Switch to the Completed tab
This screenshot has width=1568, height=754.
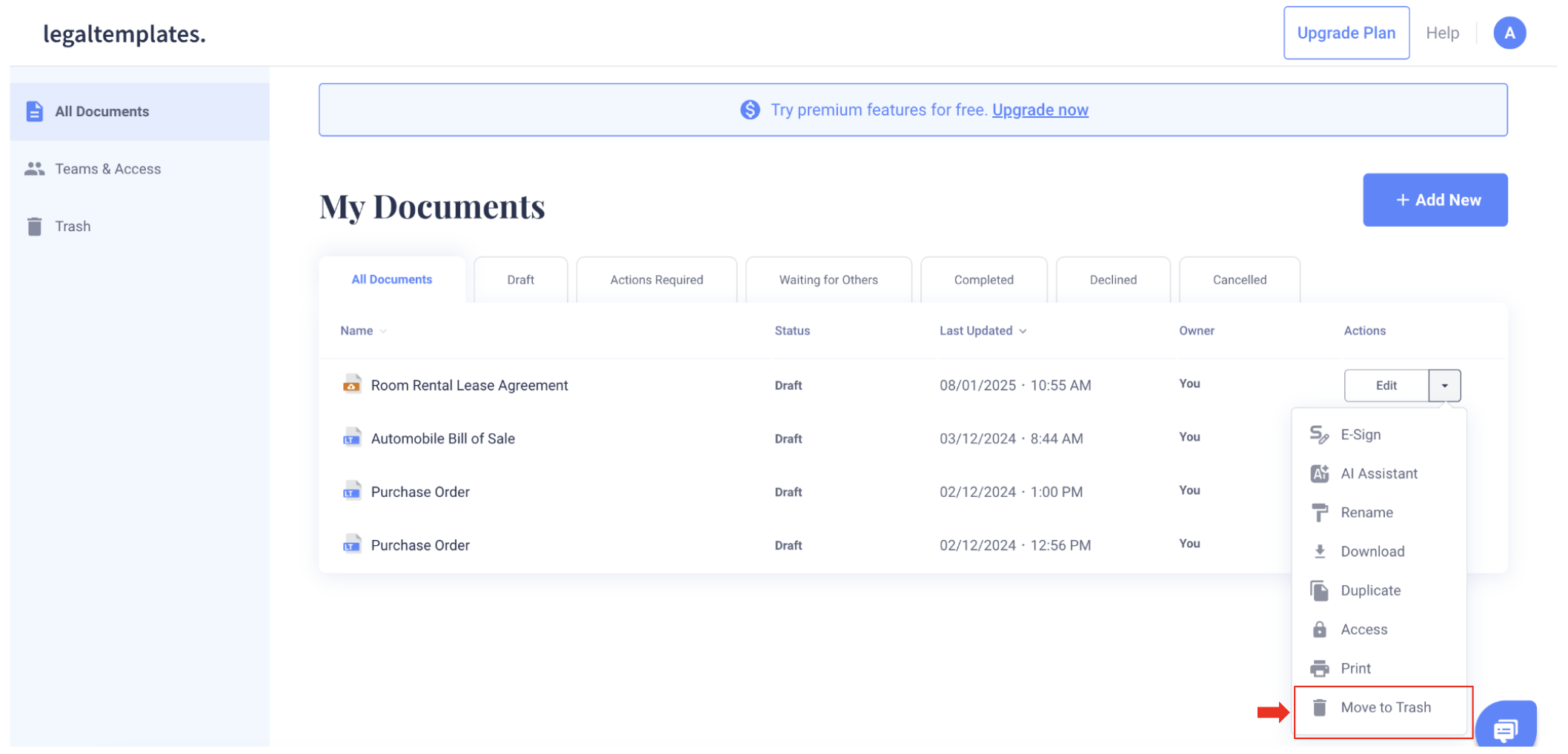(983, 279)
